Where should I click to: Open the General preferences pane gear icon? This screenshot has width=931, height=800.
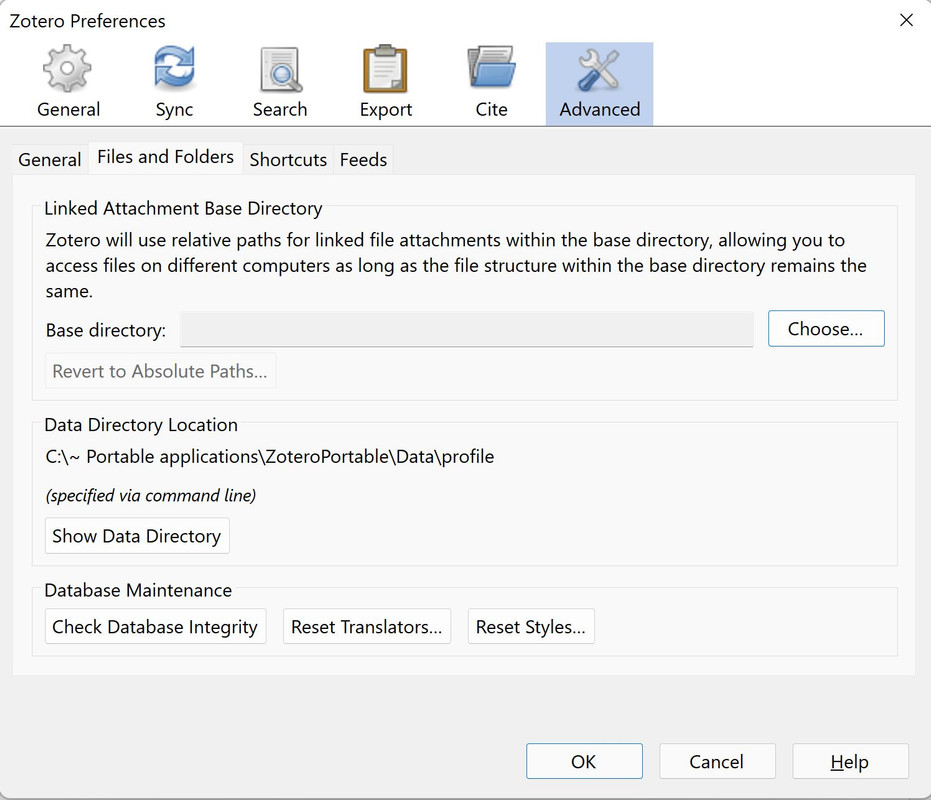68,68
